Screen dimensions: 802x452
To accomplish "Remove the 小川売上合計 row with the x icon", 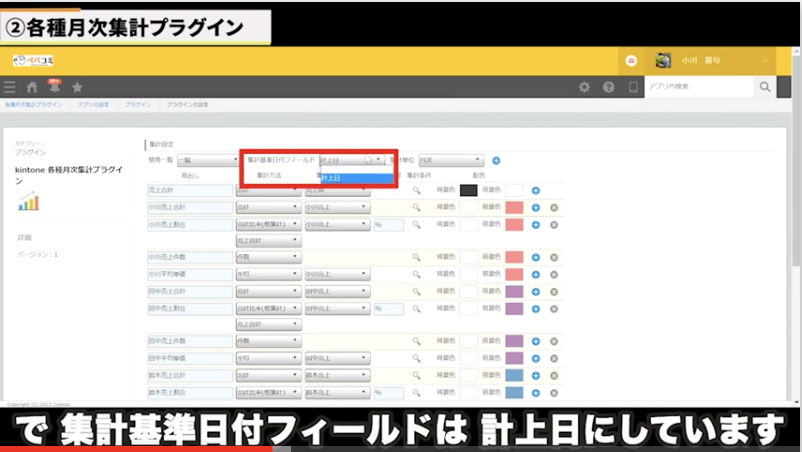I will (x=554, y=207).
